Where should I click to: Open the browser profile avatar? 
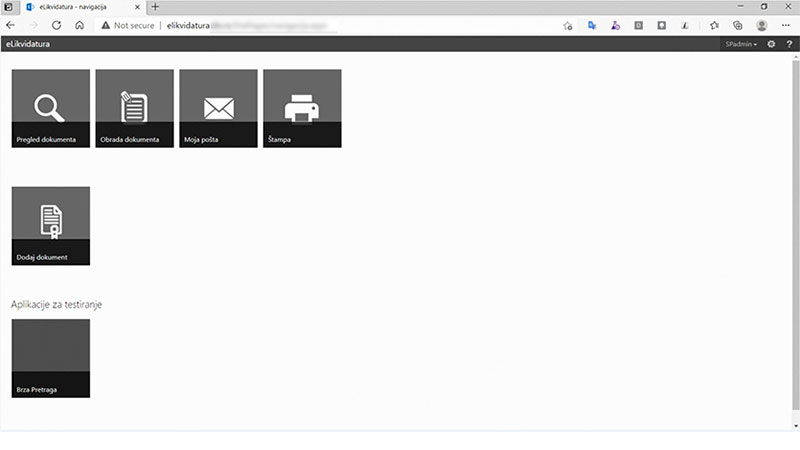coord(762,25)
